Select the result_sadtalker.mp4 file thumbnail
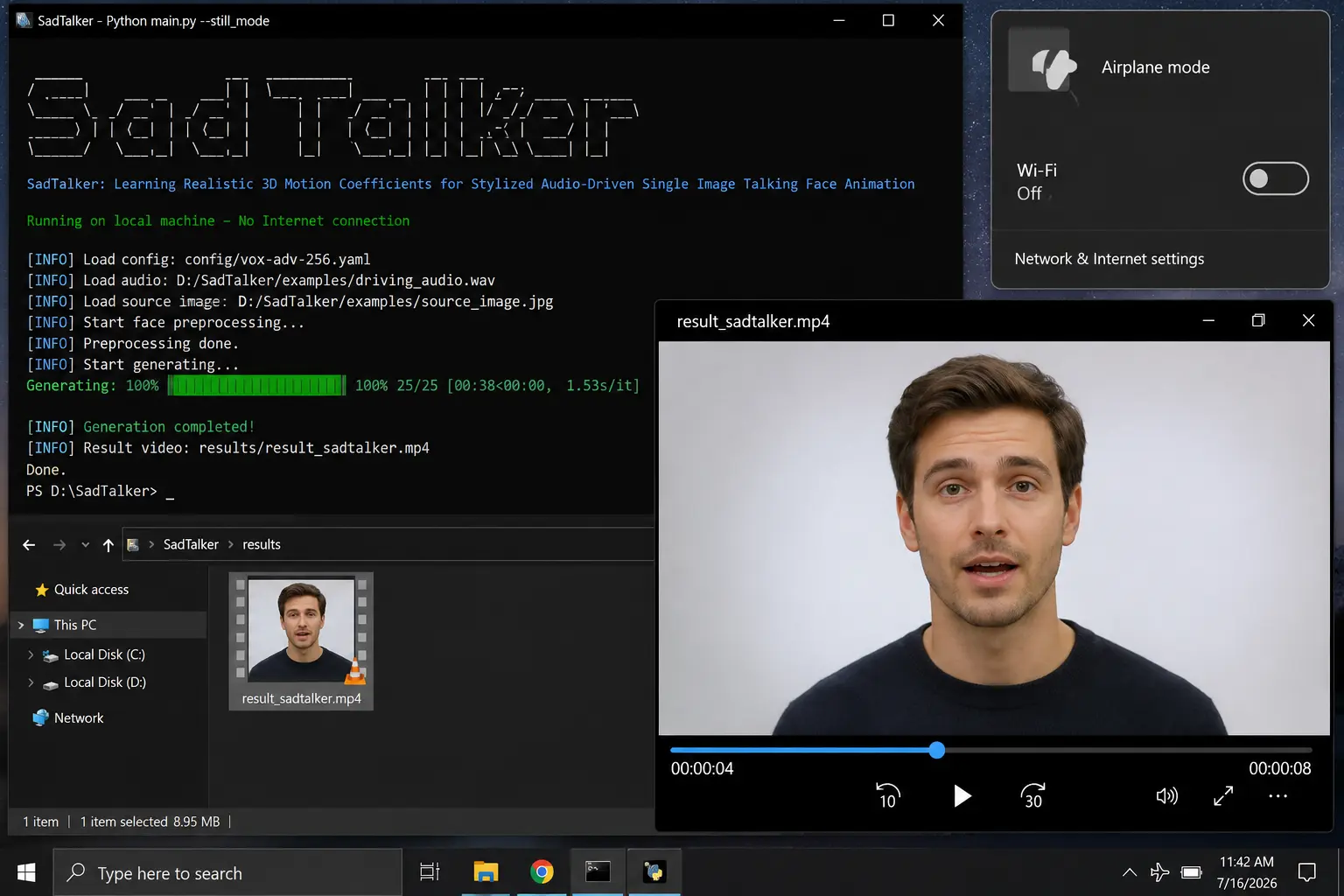The image size is (1344, 896). 301,629
